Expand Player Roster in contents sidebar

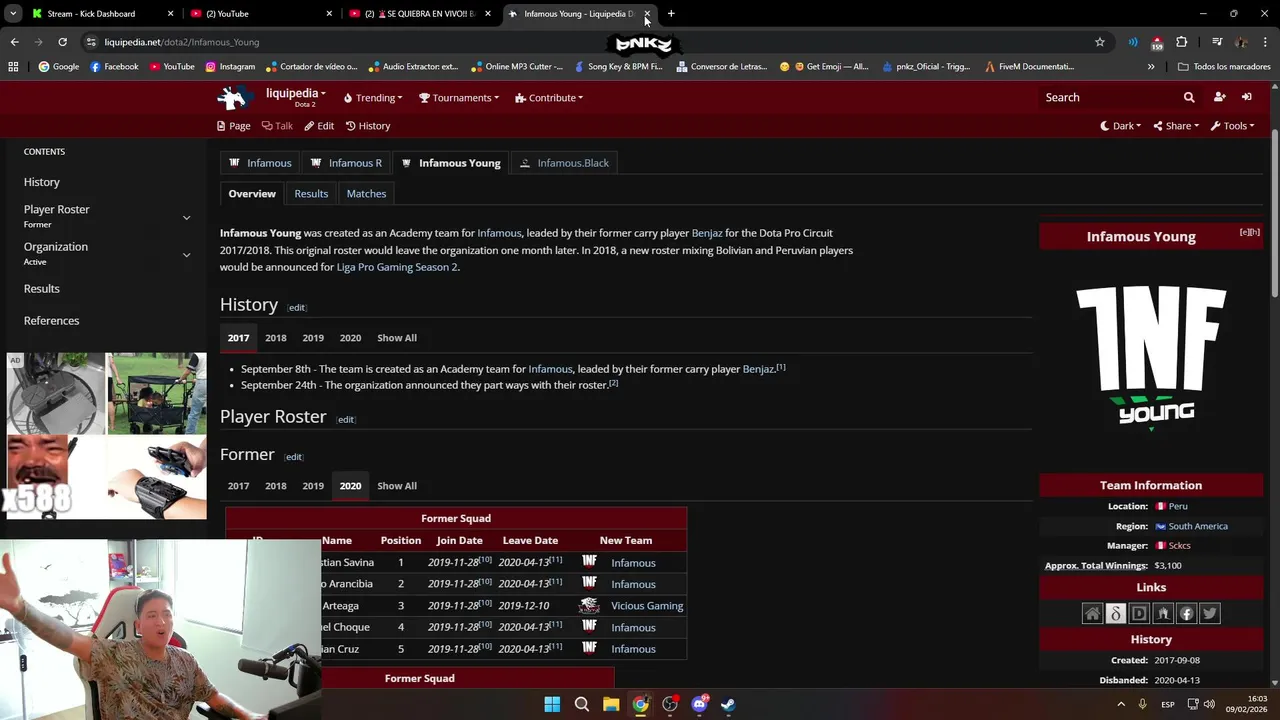(186, 217)
